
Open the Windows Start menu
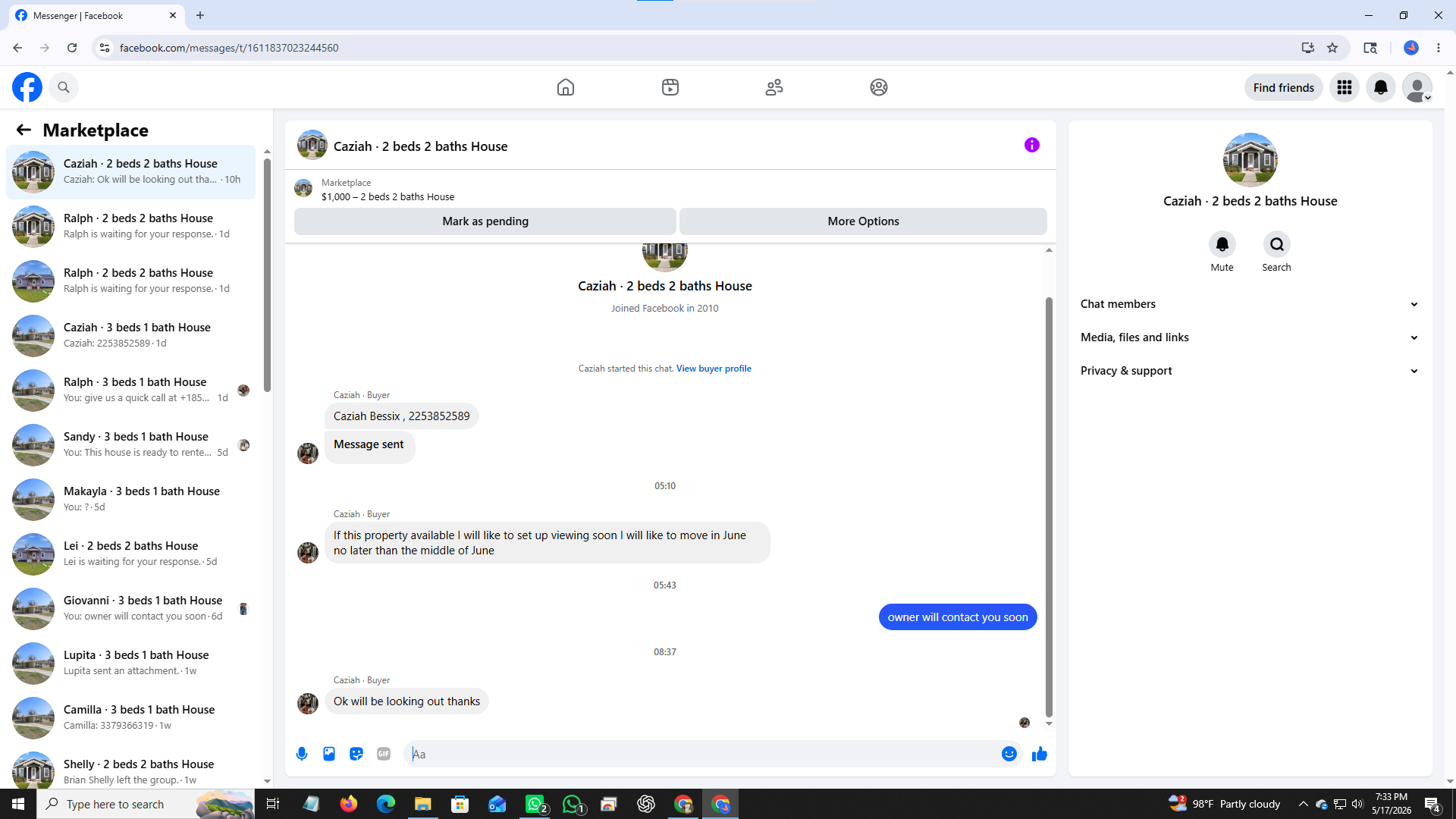click(x=18, y=804)
